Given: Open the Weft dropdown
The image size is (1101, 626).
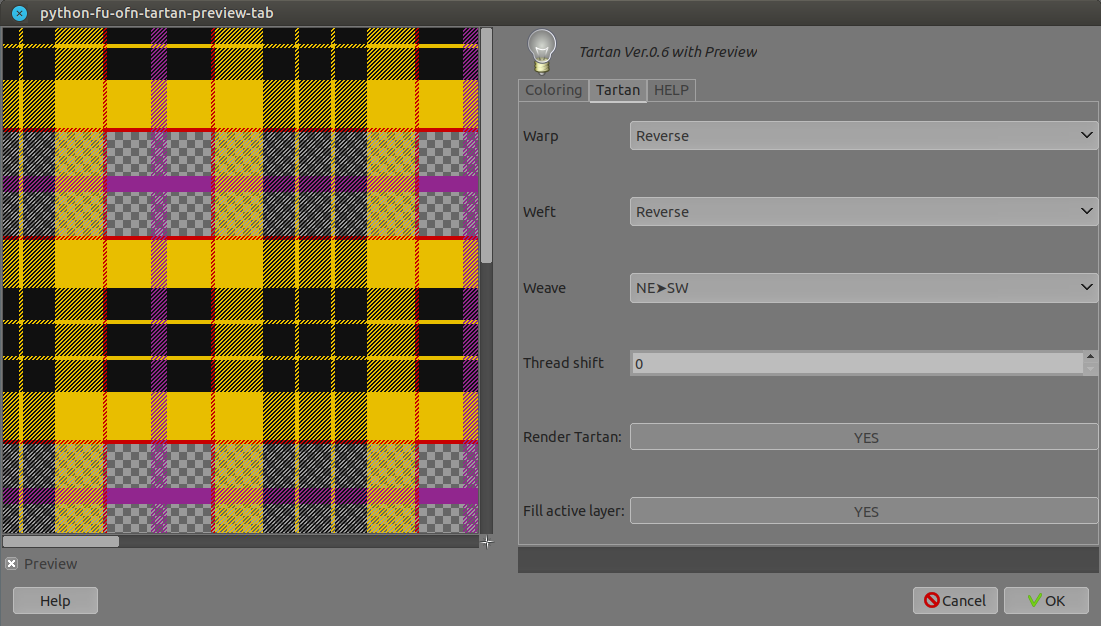Looking at the screenshot, I should [x=864, y=211].
